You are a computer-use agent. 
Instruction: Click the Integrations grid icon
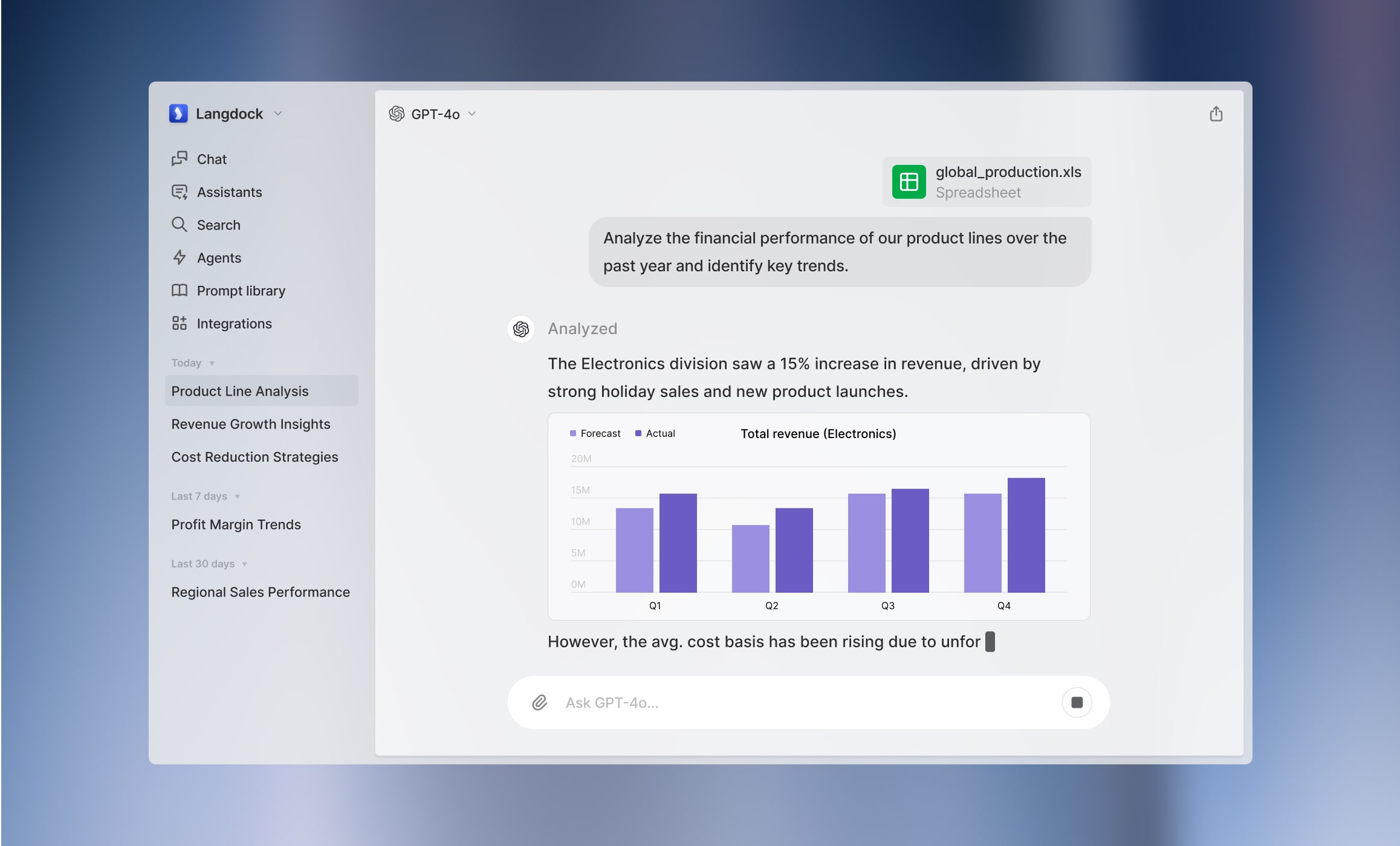(179, 323)
